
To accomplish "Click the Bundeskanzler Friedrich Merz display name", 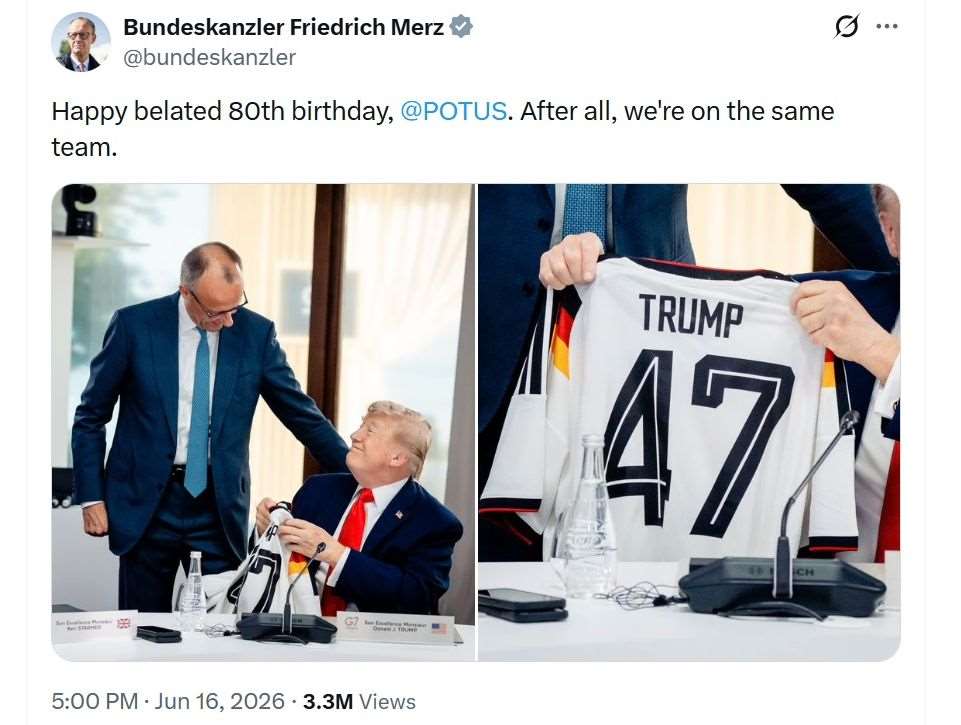I will [283, 27].
